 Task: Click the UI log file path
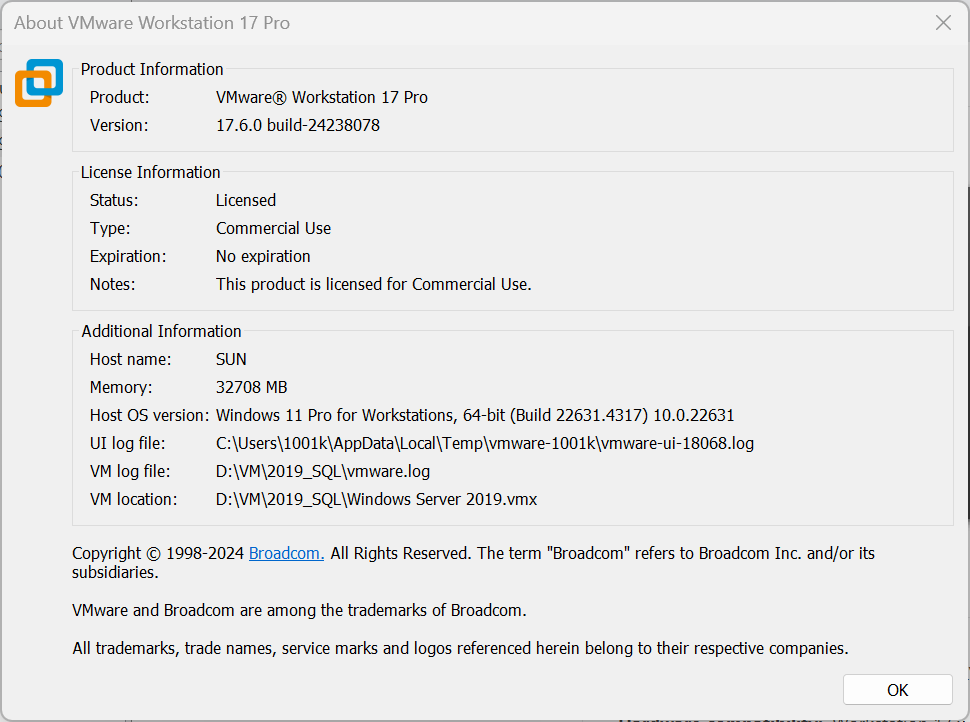tap(485, 443)
